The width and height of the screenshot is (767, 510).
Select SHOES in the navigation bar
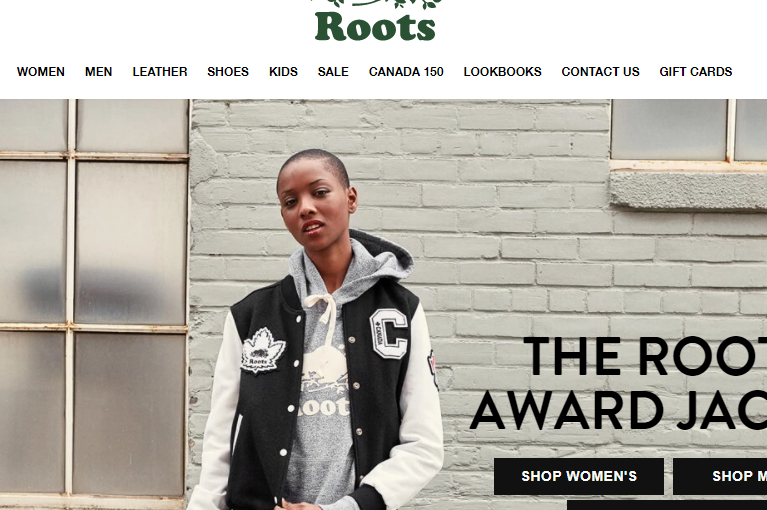tap(228, 72)
